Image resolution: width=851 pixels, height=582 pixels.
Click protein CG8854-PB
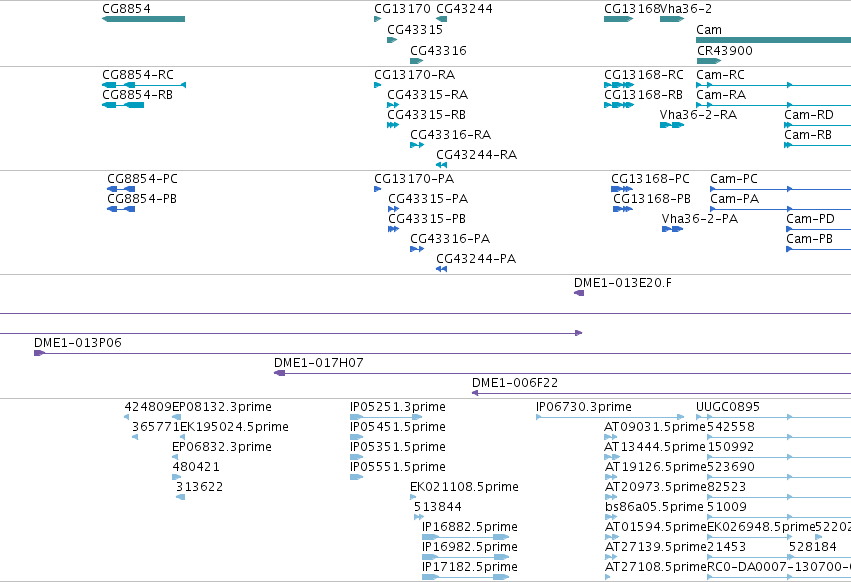(x=142, y=199)
